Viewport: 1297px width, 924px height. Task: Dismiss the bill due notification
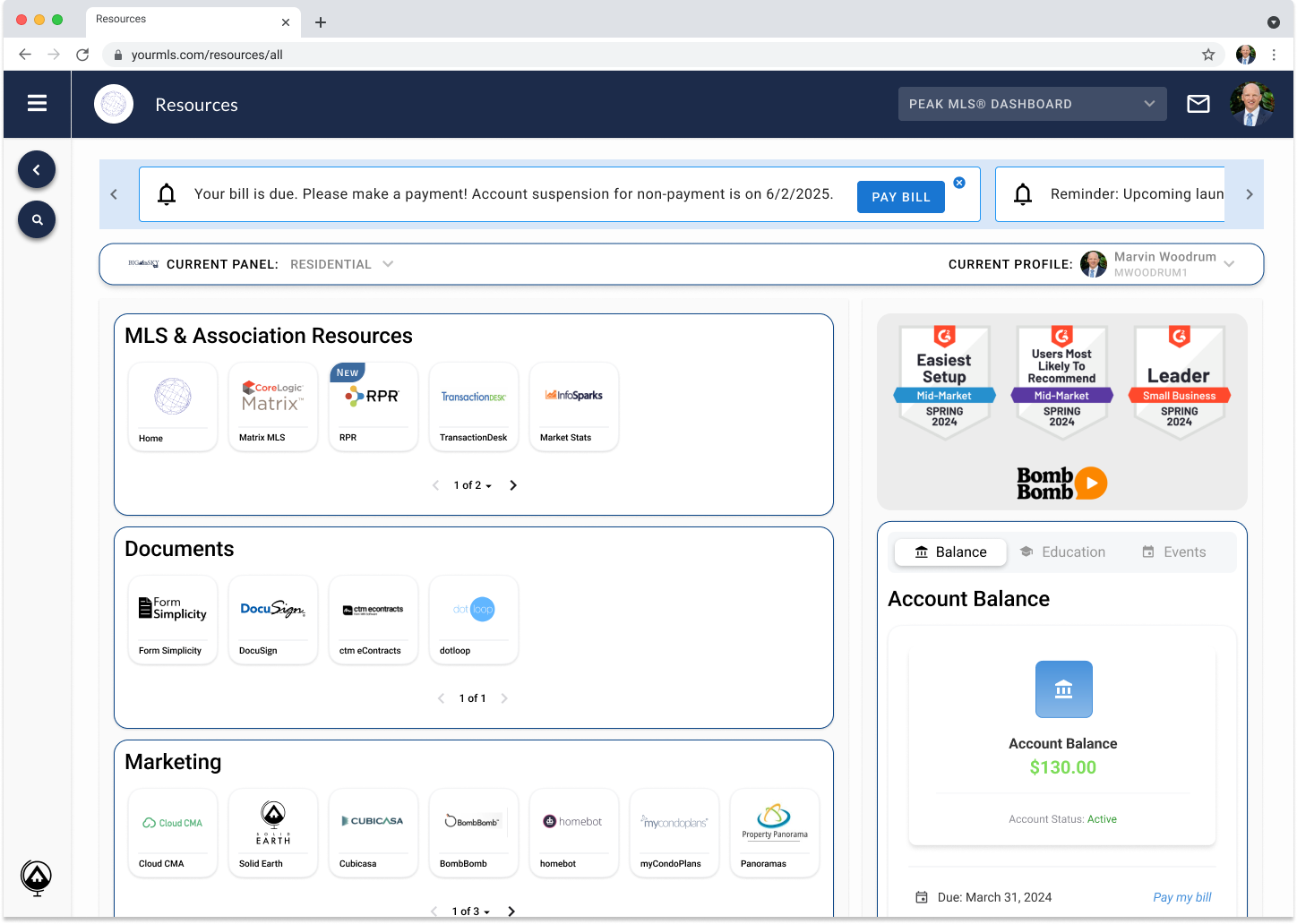click(959, 183)
